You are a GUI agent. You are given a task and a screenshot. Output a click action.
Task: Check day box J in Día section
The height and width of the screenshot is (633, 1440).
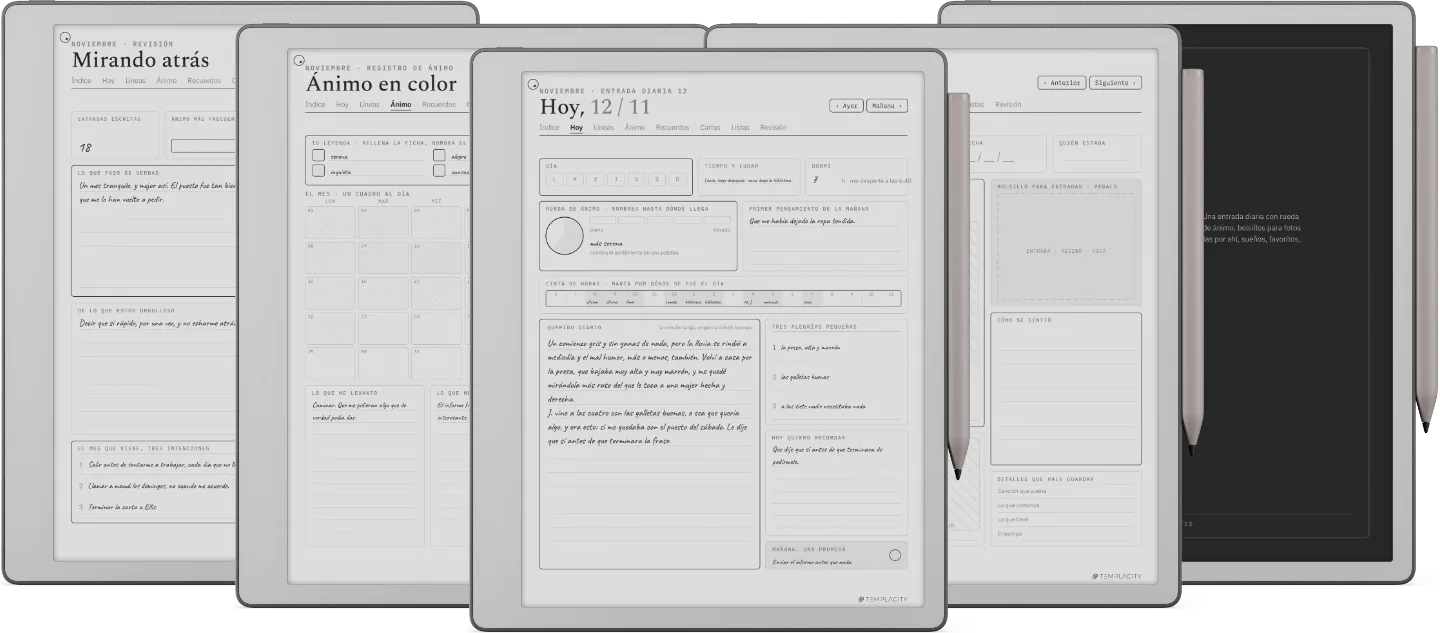click(615, 180)
